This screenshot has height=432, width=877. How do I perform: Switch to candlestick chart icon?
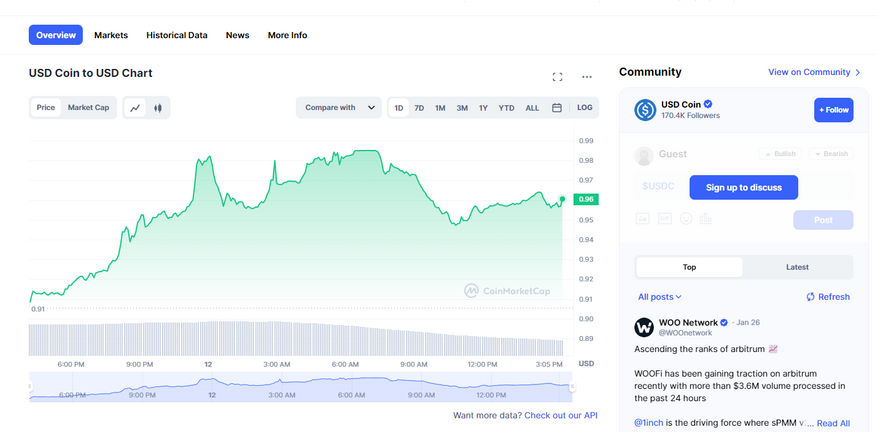pos(158,108)
